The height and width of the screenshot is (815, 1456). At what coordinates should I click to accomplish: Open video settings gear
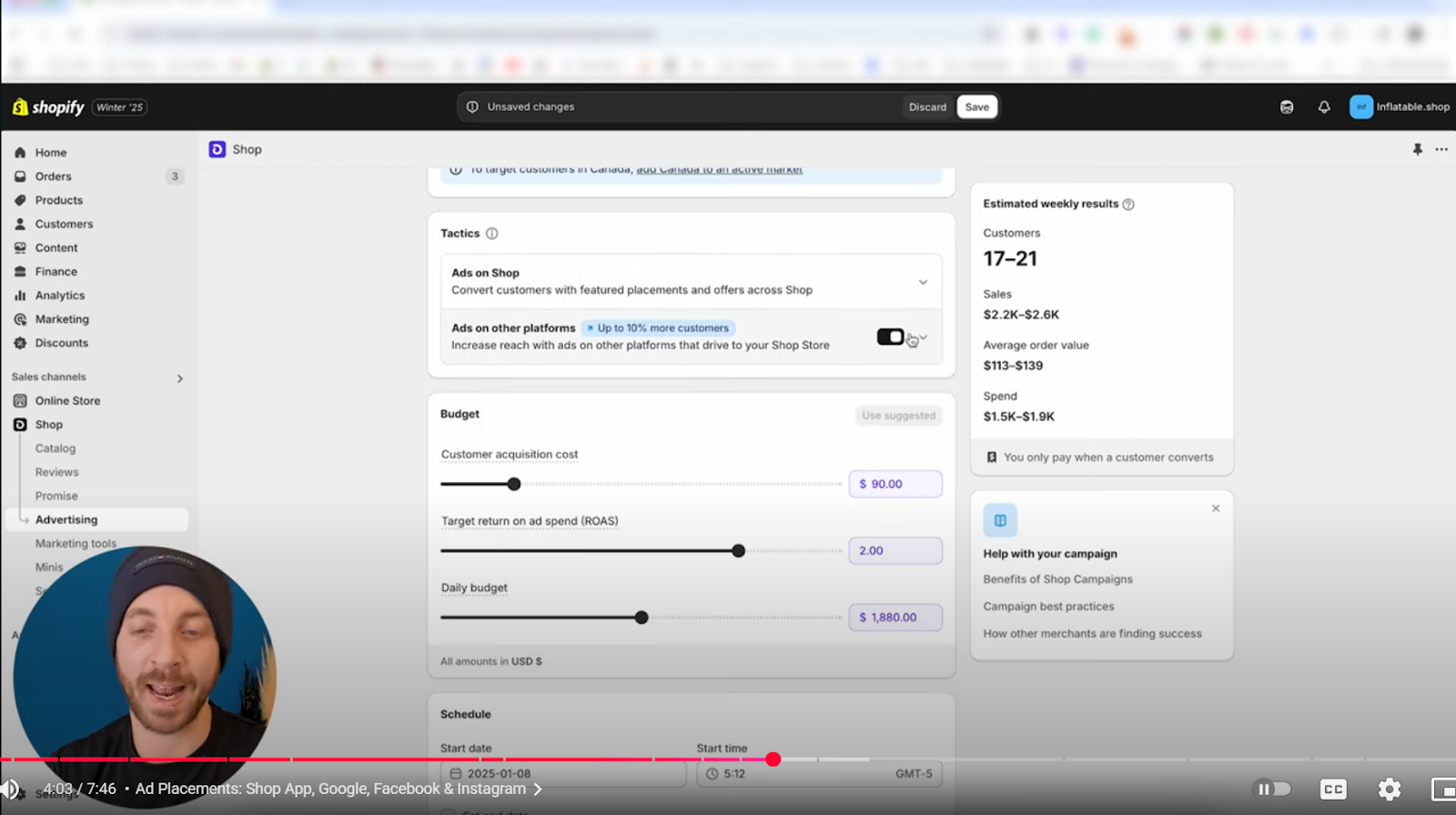[x=1390, y=790]
